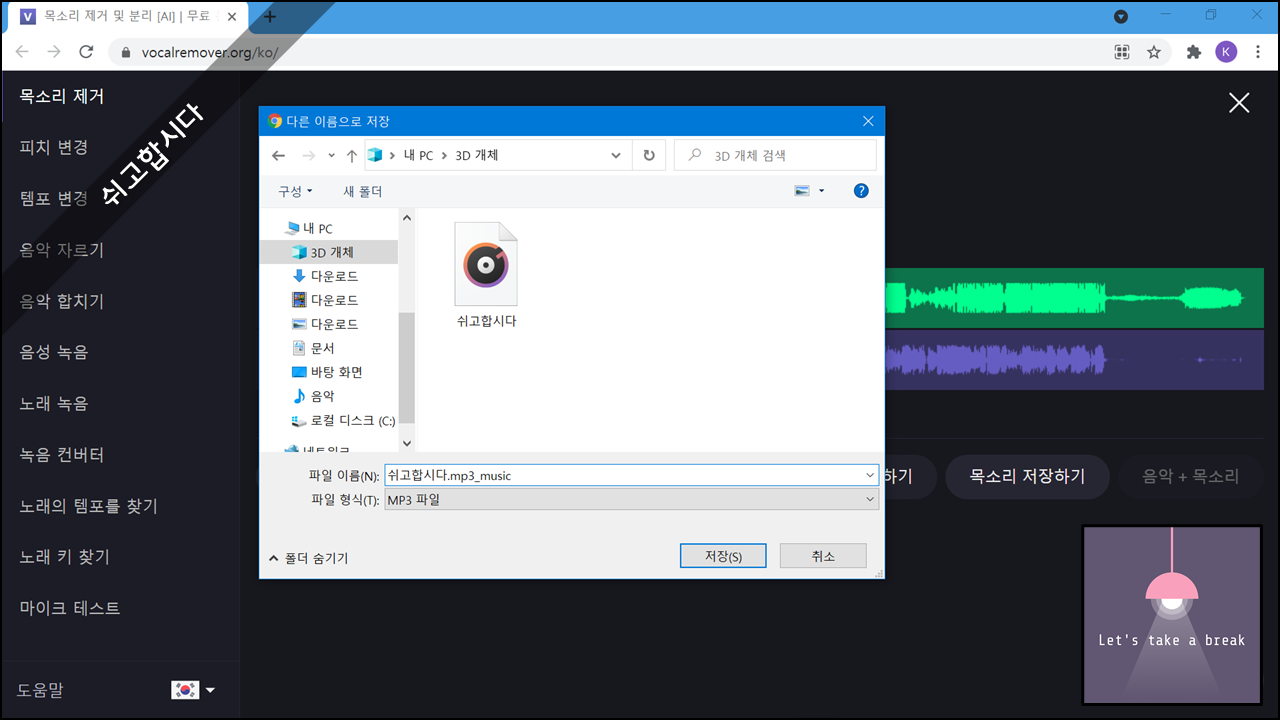Click the Chrome back button
Image resolution: width=1280 pixels, height=720 pixels.
pyautogui.click(x=22, y=52)
